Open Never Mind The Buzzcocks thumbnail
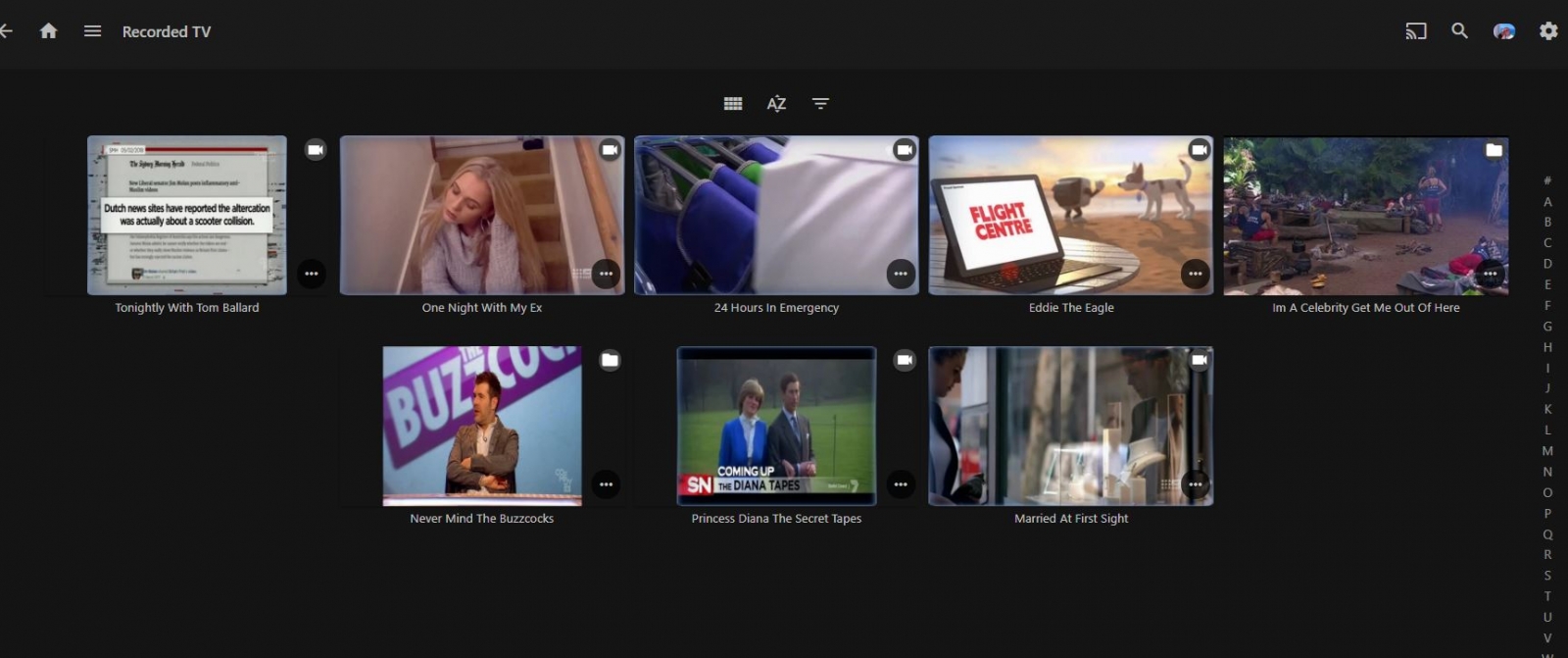1568x658 pixels. coord(482,426)
